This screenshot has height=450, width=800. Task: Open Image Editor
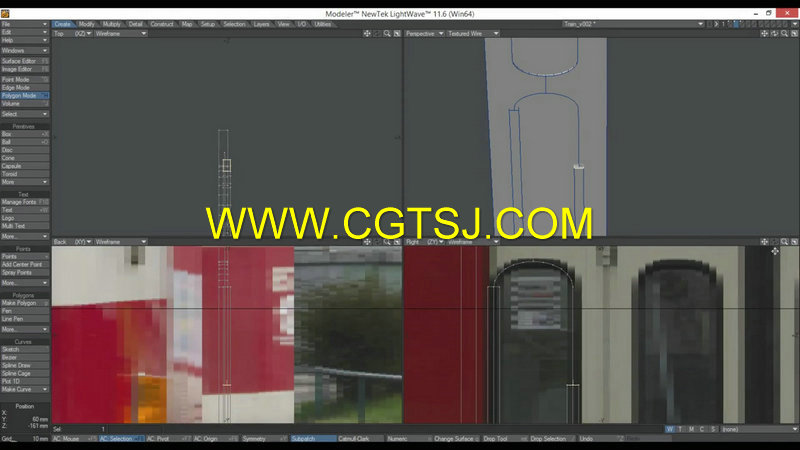(x=24, y=69)
